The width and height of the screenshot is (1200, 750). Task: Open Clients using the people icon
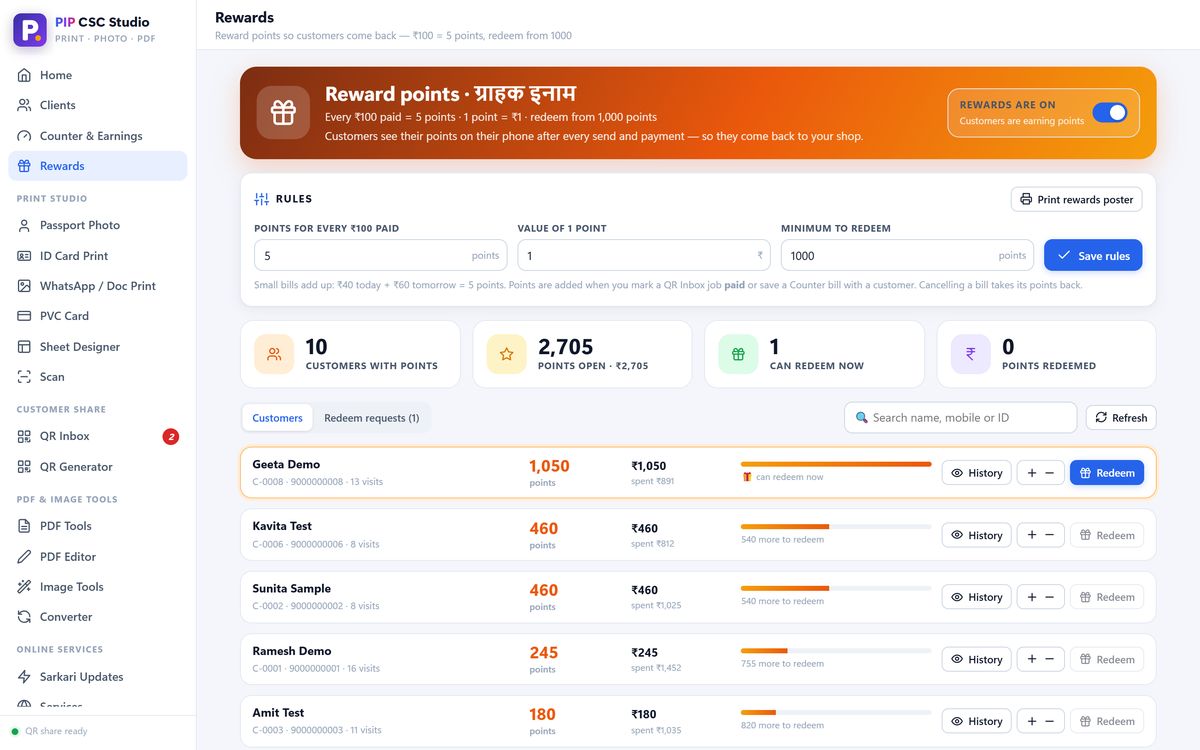24,105
